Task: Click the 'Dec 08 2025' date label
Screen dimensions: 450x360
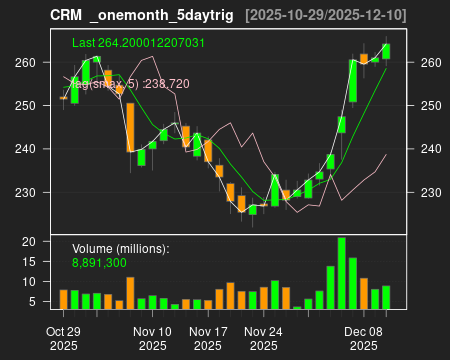Action: [x=363, y=339]
